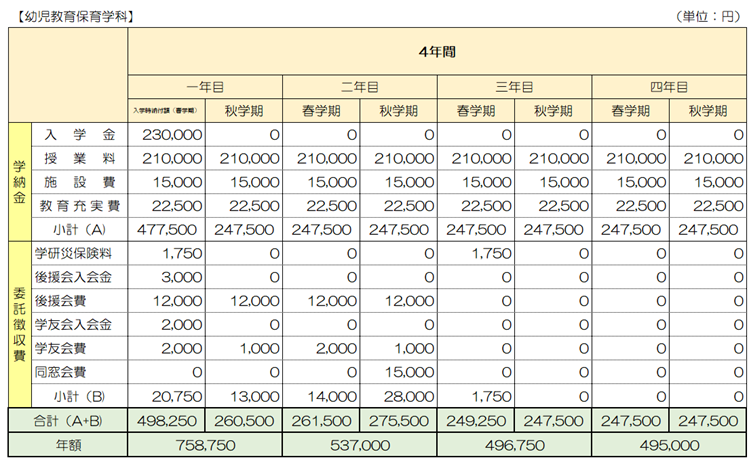Select 学研災保険料 1,750 under 入学時納付額

click(x=182, y=253)
